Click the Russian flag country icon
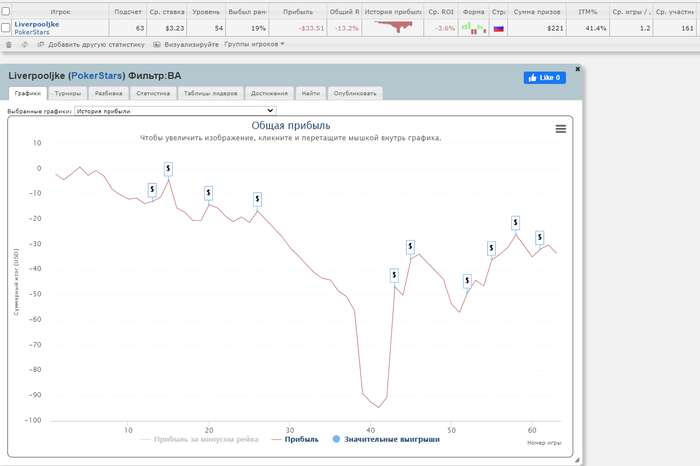The height and width of the screenshot is (466, 700). (499, 29)
